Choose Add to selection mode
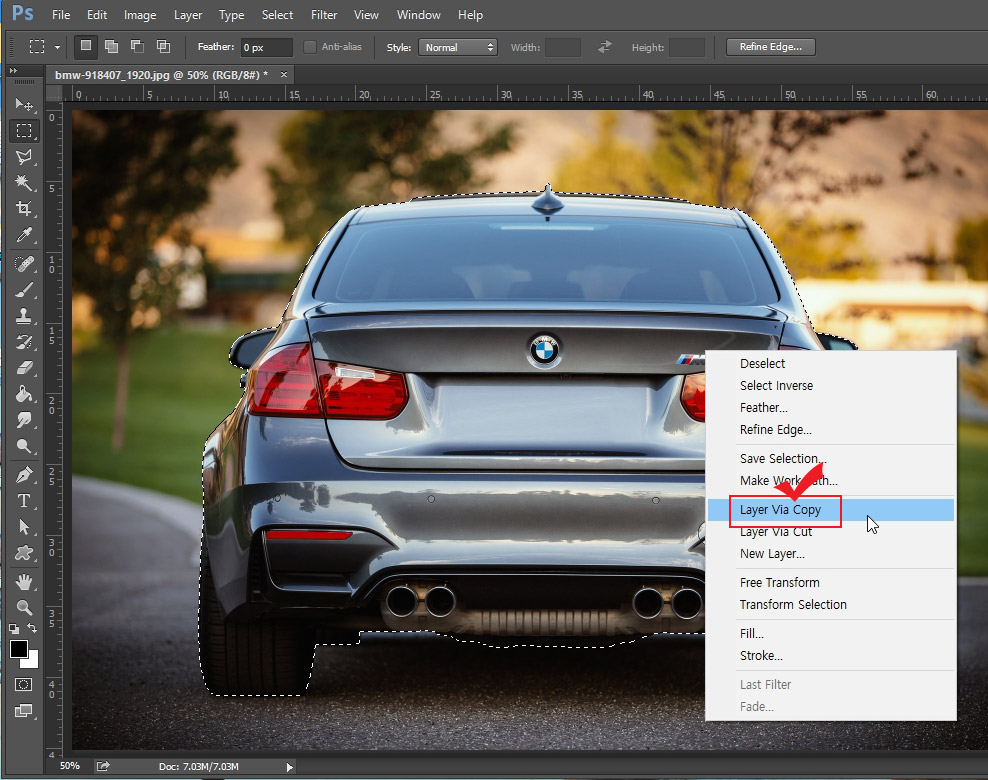This screenshot has width=988, height=780. pos(112,46)
